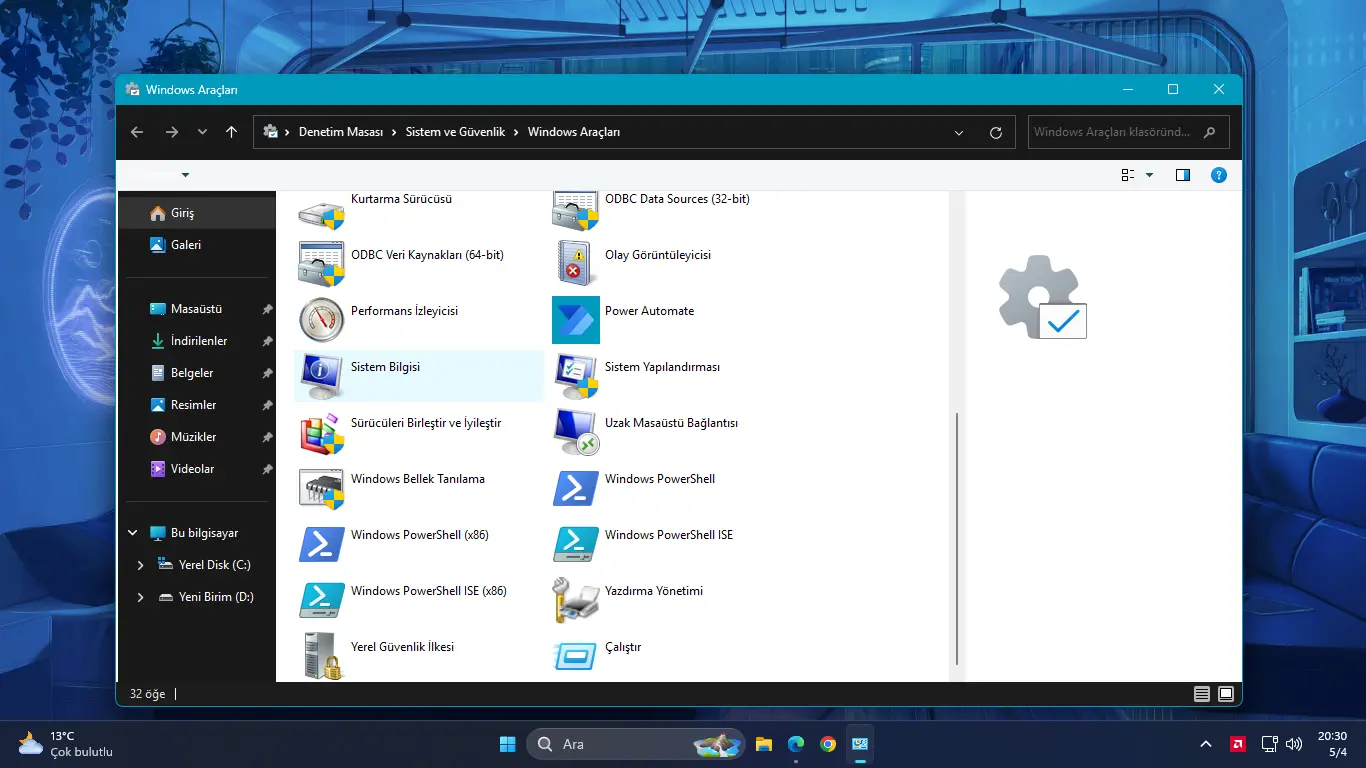Click the settings gear preview thumbnail
This screenshot has width=1366, height=768.
(x=1042, y=298)
